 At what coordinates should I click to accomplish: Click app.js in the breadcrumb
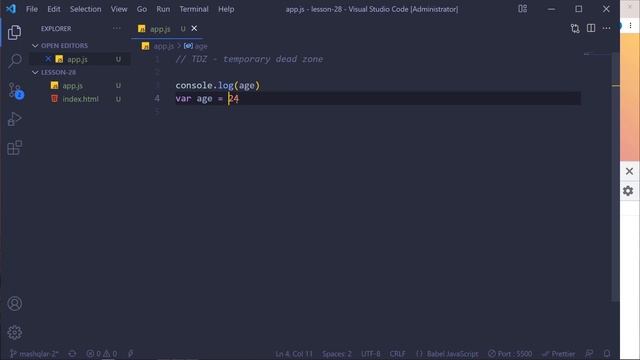(x=163, y=46)
